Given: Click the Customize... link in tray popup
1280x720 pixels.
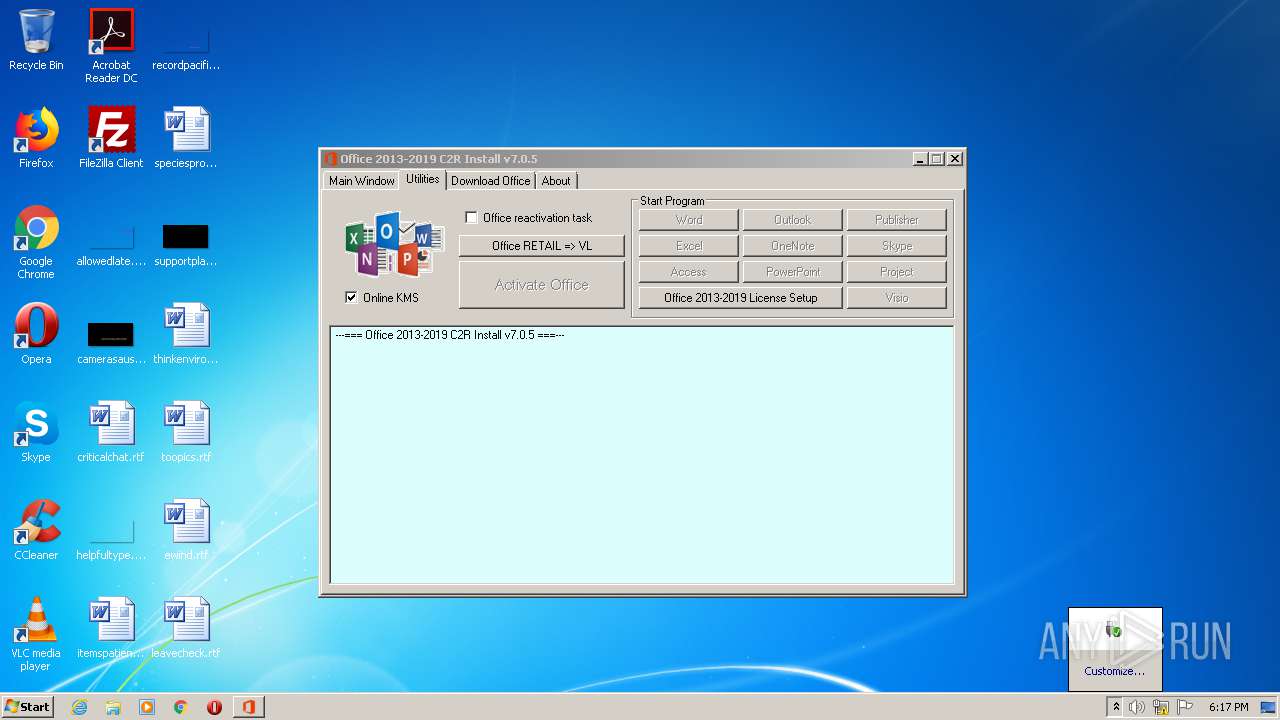Looking at the screenshot, I should click(x=1115, y=671).
